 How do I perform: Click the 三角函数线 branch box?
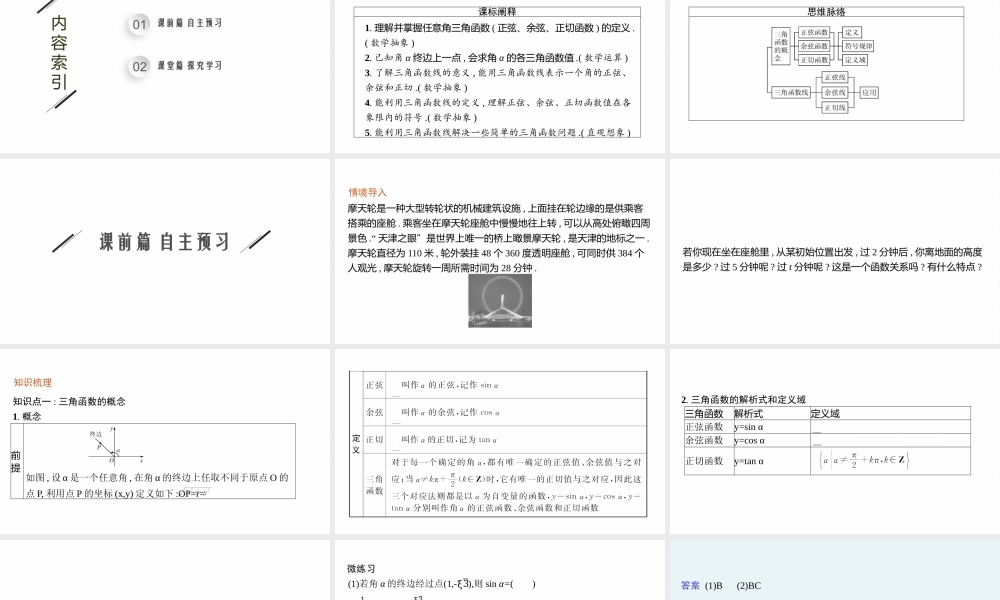(x=790, y=92)
